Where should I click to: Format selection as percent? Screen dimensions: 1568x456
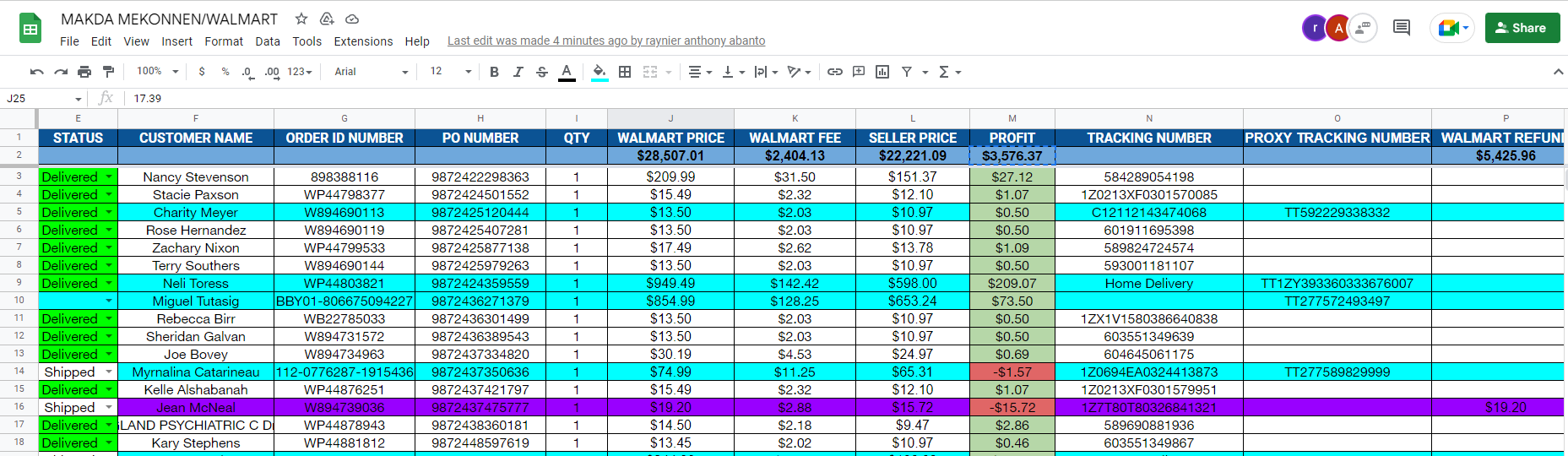pyautogui.click(x=225, y=72)
